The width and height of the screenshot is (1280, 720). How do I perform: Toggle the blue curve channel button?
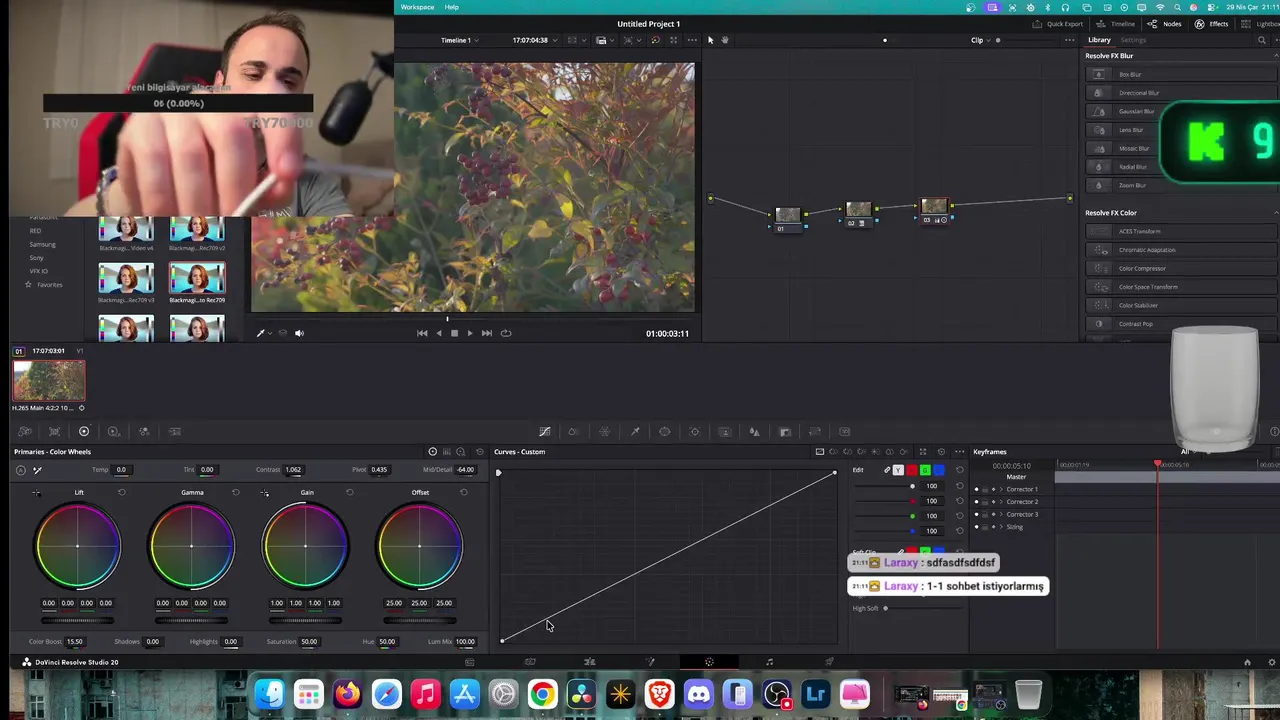click(939, 470)
